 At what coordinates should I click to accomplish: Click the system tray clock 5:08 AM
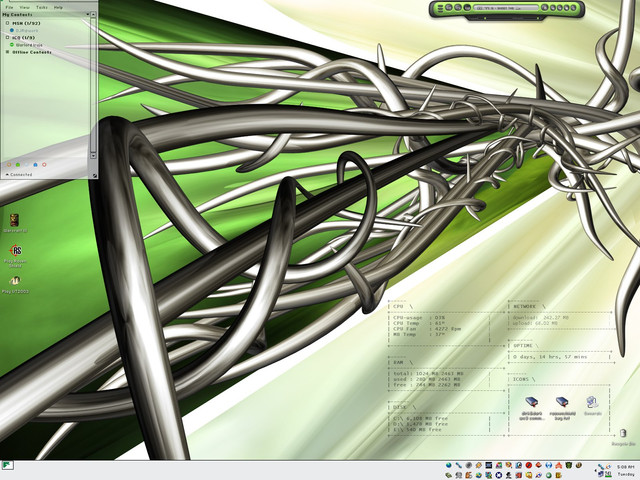(626, 467)
